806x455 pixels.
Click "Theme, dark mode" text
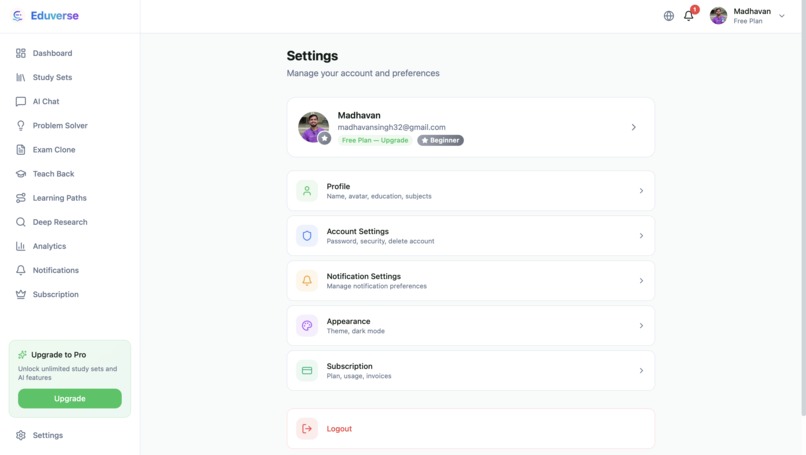click(356, 331)
